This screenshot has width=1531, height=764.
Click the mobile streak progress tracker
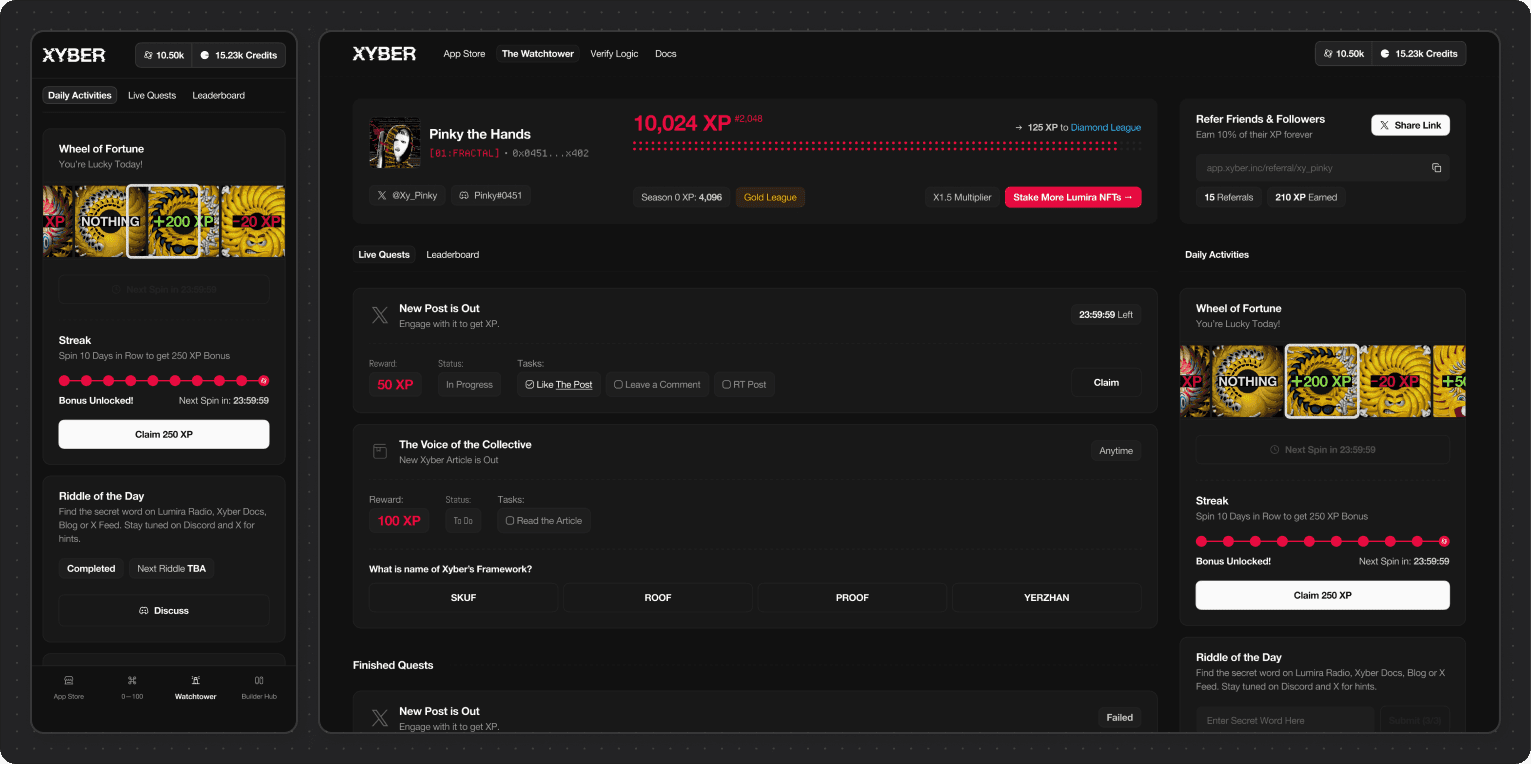(x=164, y=381)
